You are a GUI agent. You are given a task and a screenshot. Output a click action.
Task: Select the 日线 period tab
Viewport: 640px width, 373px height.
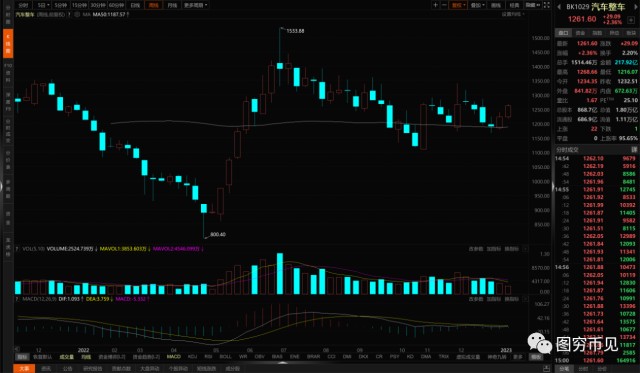click(135, 5)
